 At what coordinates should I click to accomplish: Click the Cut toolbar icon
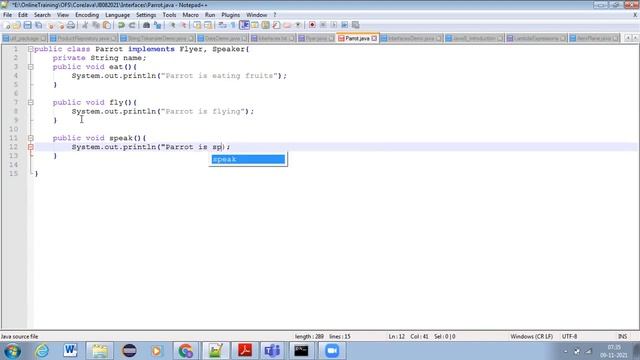[85, 25]
